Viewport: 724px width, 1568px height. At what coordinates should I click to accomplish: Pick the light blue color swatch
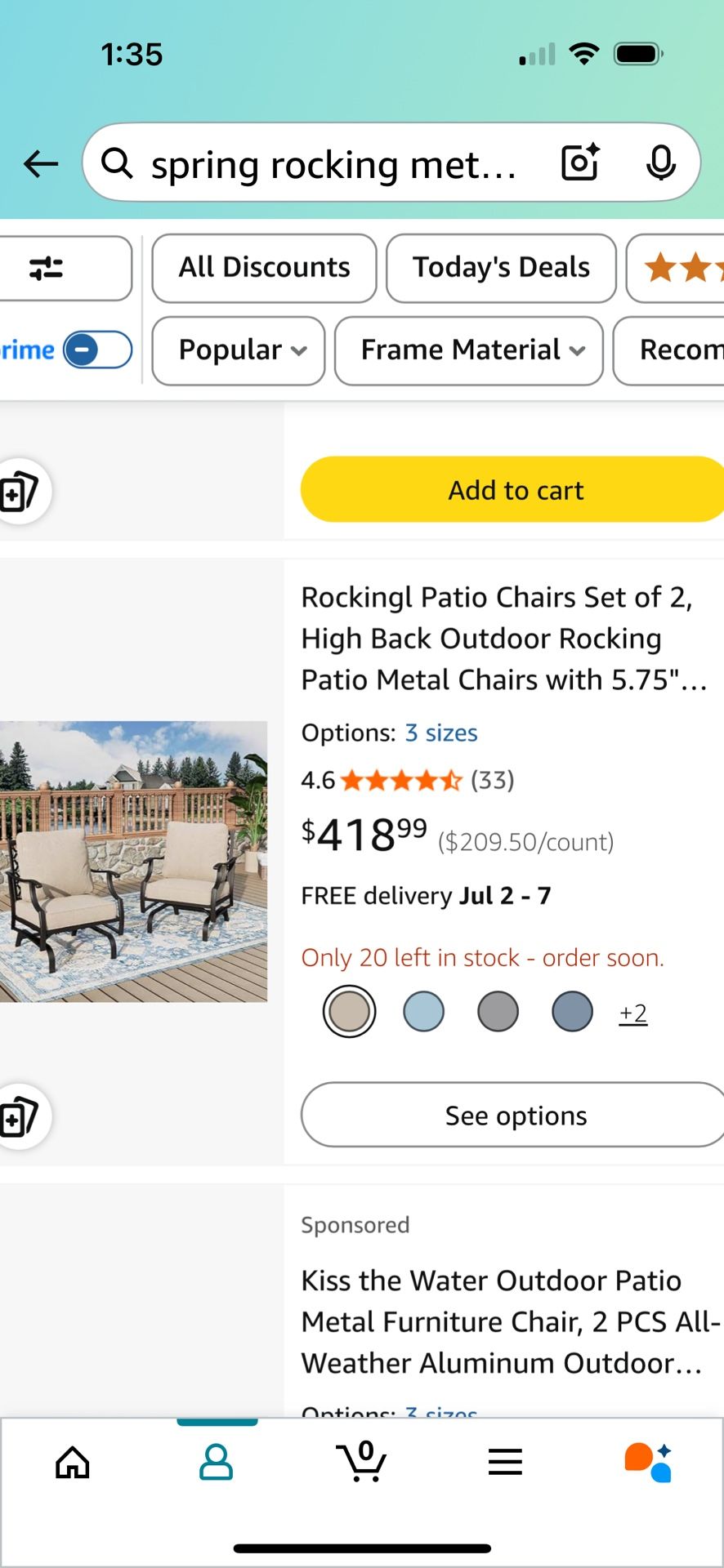click(x=423, y=1011)
